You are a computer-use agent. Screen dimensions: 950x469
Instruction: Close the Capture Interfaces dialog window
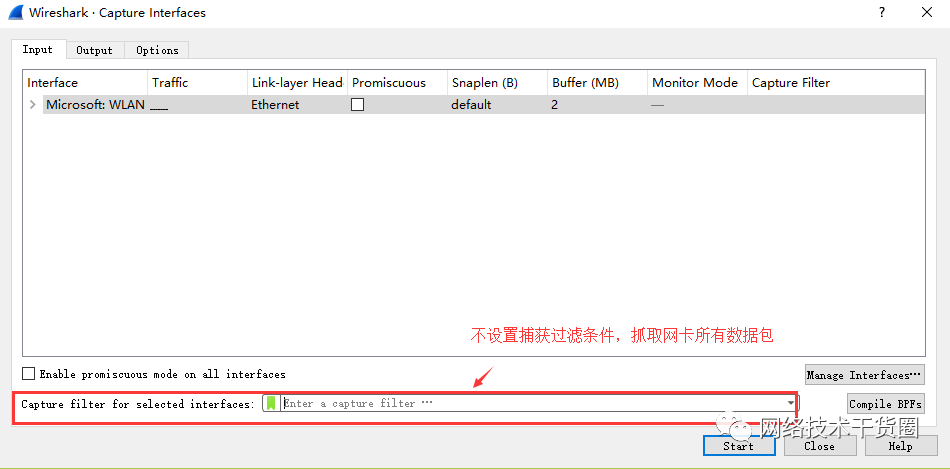point(927,12)
